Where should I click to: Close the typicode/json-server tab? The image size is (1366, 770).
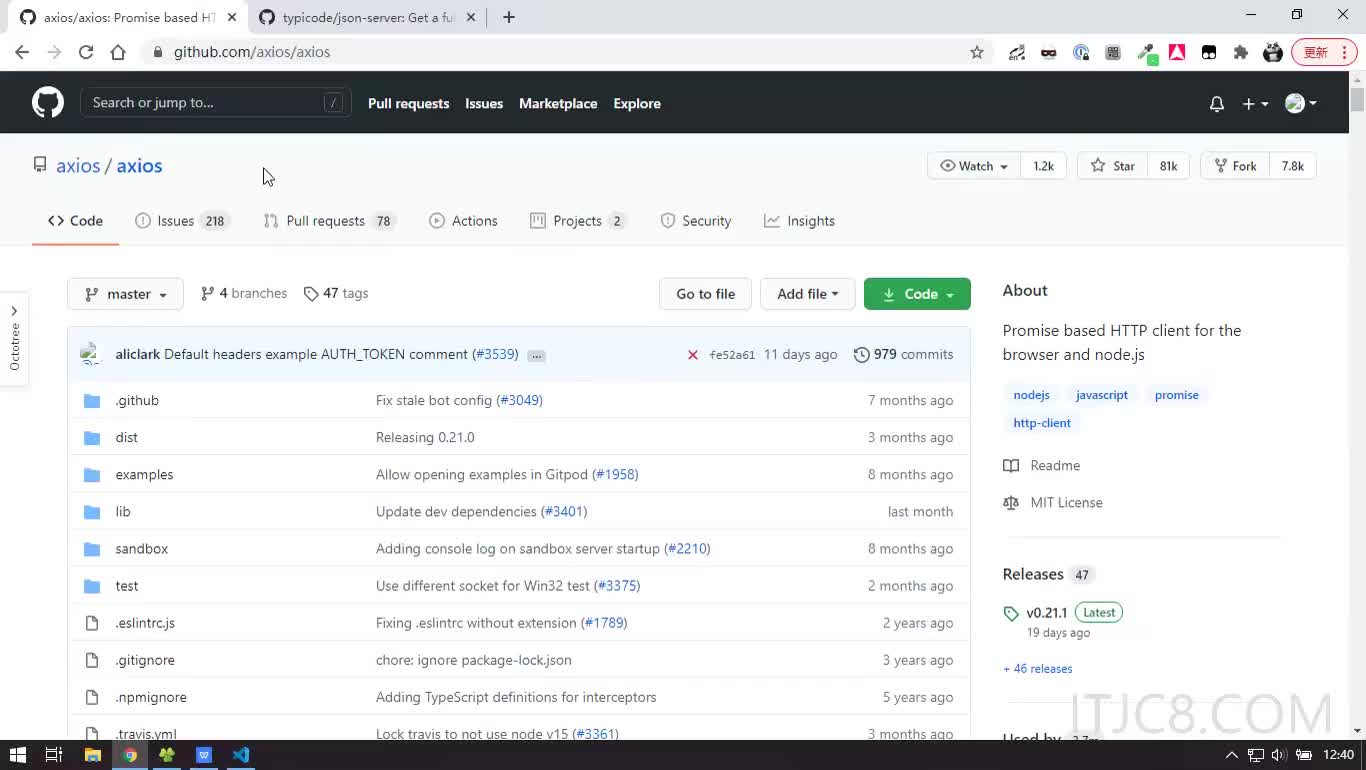click(x=471, y=17)
